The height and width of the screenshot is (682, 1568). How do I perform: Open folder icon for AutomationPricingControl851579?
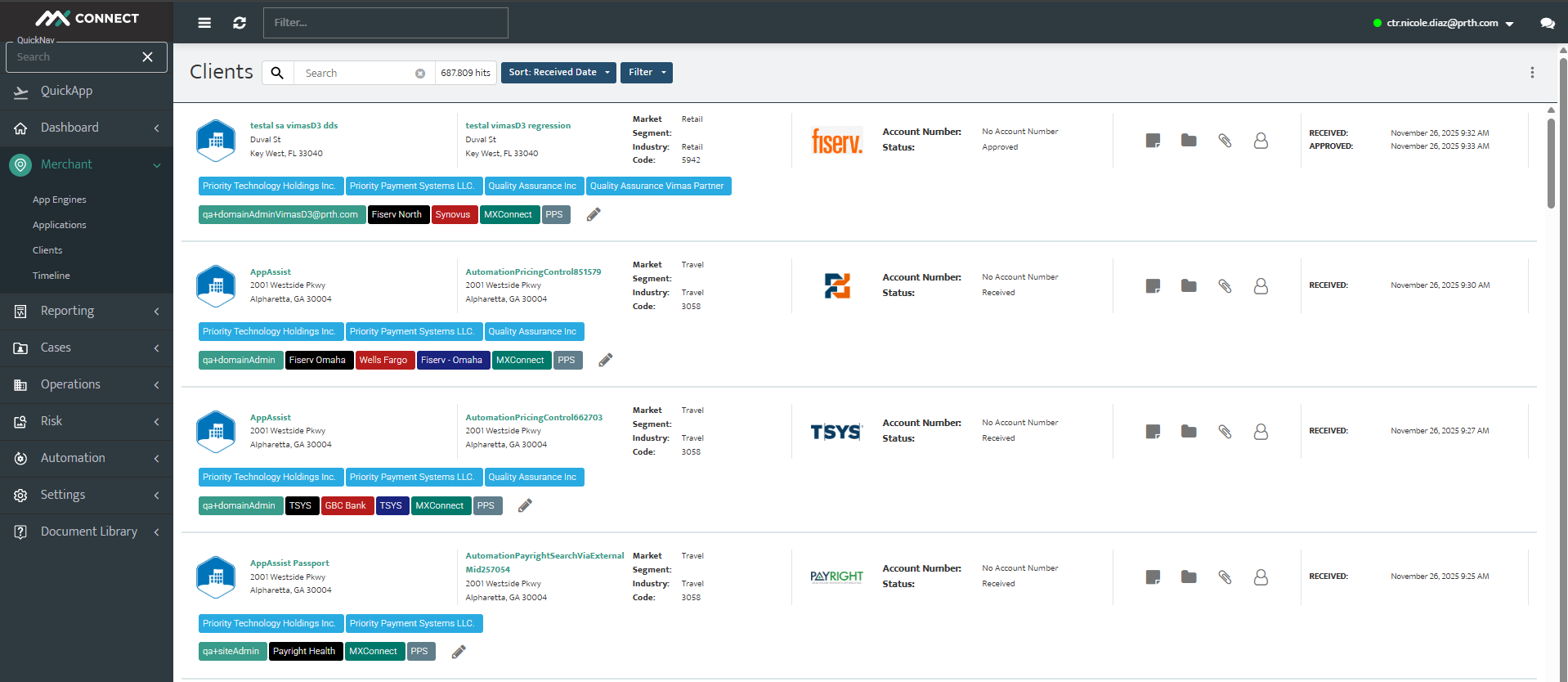tap(1189, 286)
